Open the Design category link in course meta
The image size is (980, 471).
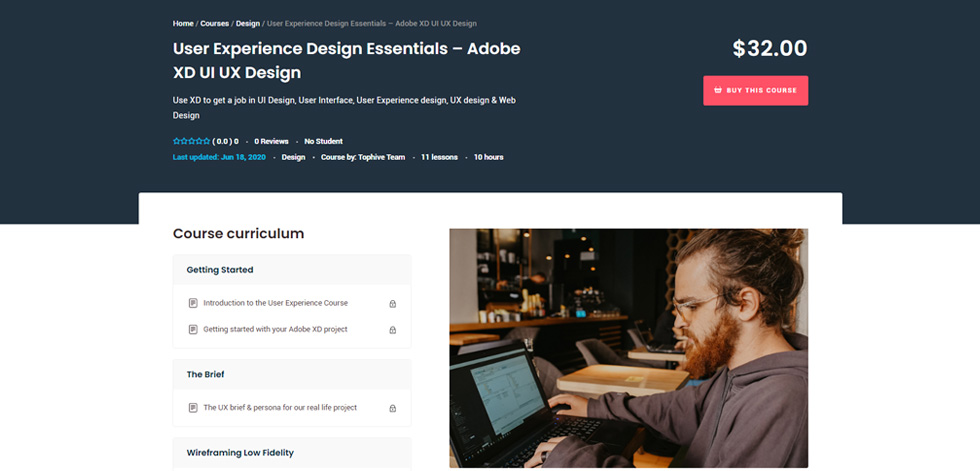click(293, 157)
